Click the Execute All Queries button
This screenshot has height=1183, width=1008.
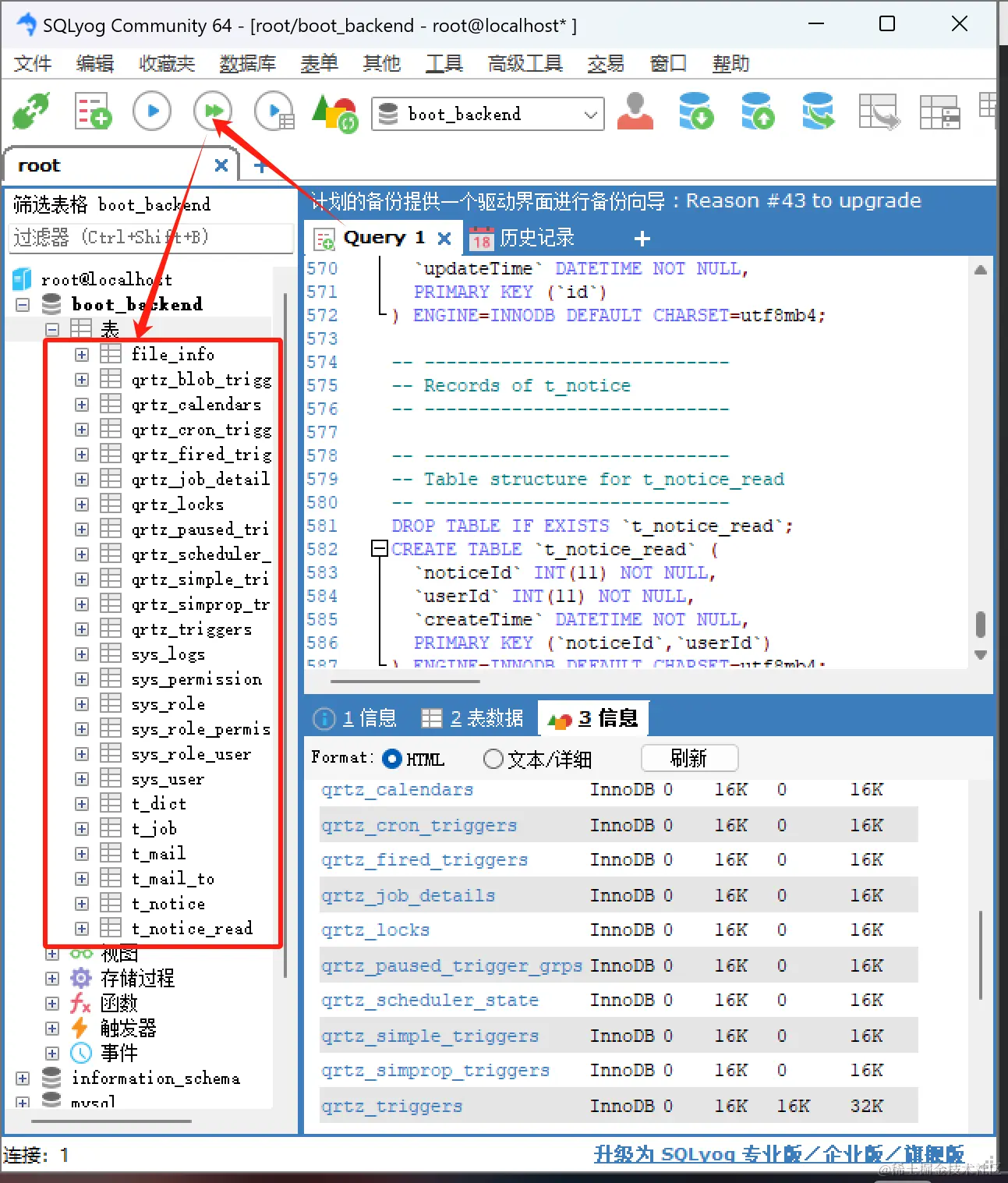213,112
